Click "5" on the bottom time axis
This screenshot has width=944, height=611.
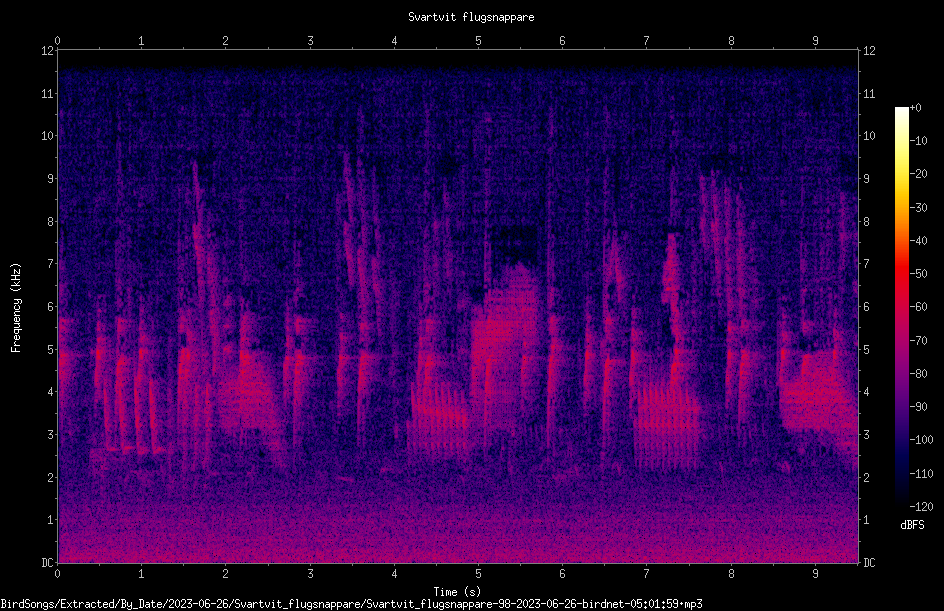click(x=479, y=574)
